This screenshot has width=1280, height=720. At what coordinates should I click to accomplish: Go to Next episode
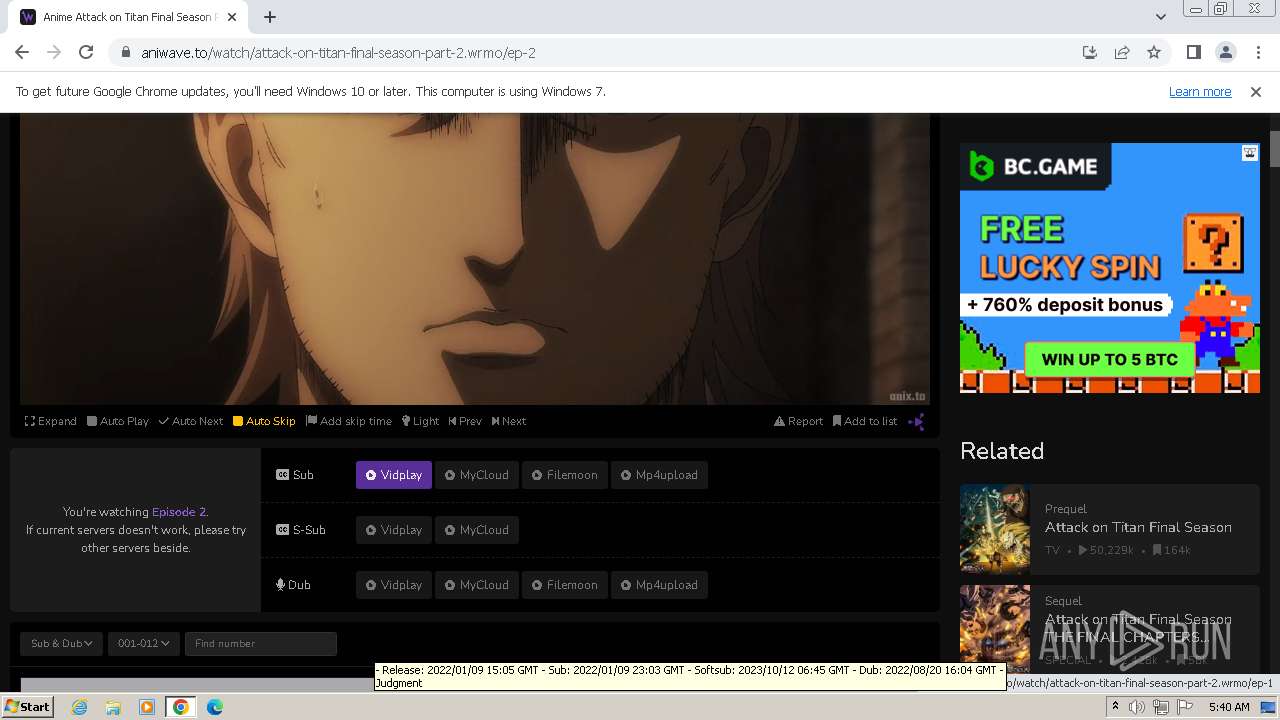click(508, 421)
